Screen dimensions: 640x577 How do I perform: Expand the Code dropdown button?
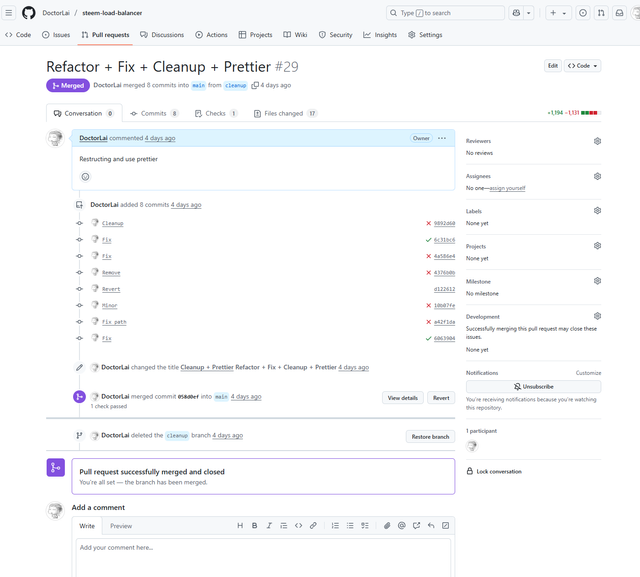[x=582, y=66]
